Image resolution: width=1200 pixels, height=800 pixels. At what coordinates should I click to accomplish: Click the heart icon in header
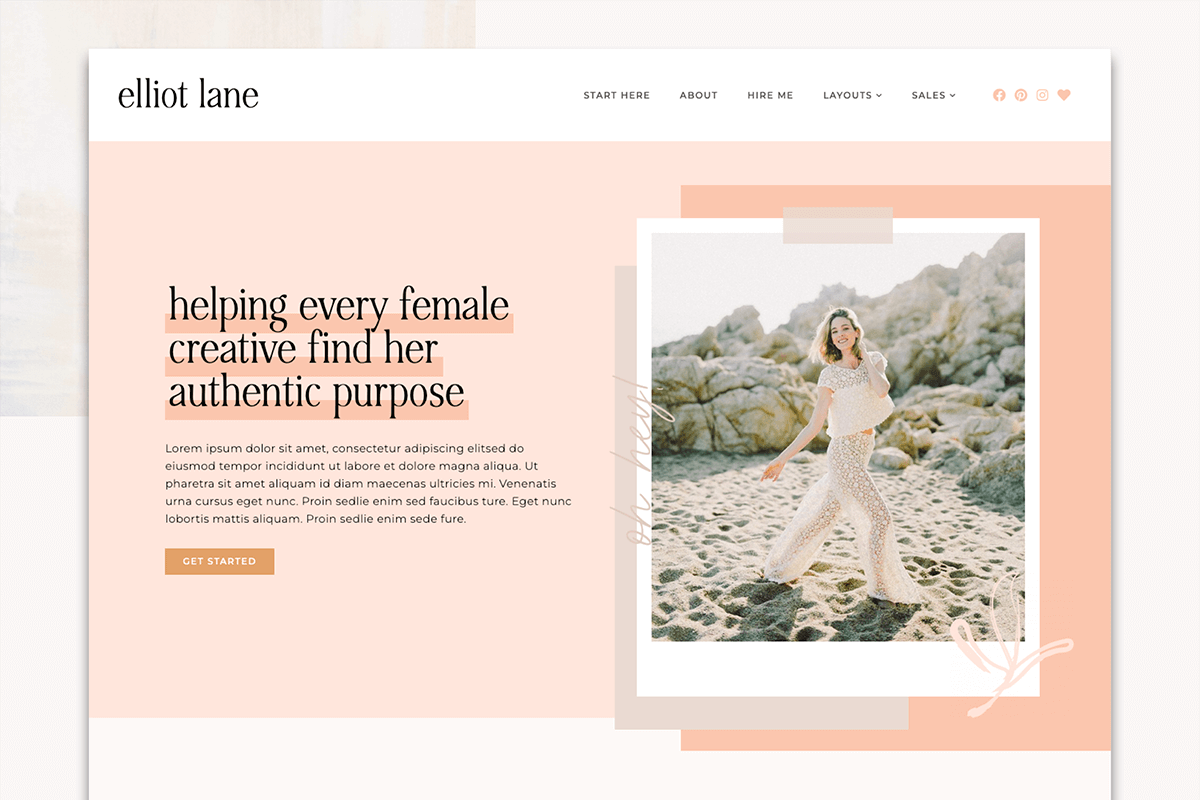pos(1064,95)
